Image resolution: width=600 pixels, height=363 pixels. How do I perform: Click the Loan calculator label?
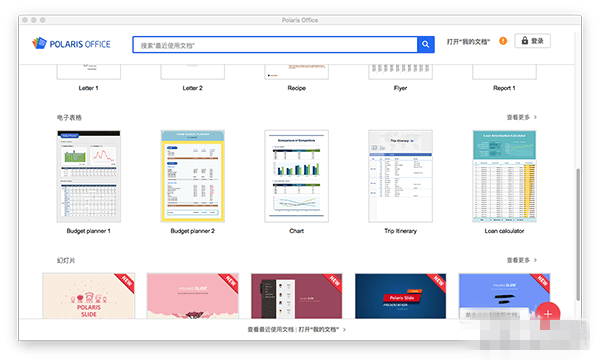click(504, 231)
